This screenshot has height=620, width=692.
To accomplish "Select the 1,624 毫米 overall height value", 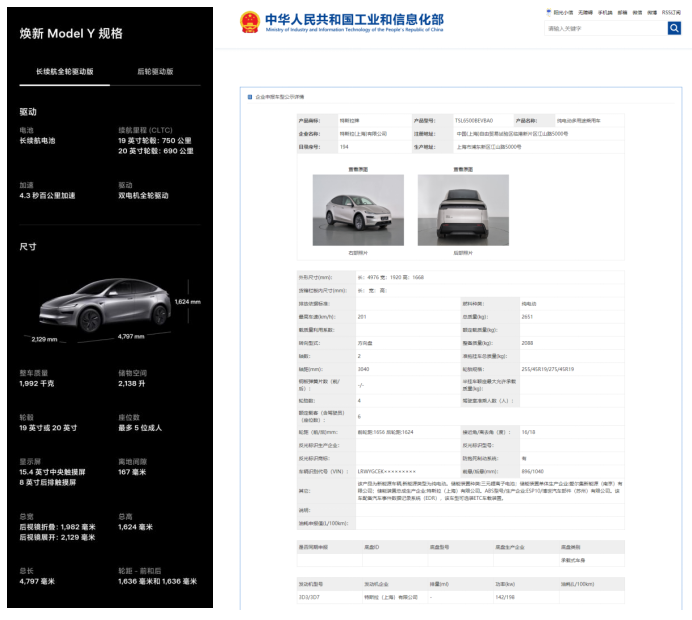I will (x=135, y=527).
